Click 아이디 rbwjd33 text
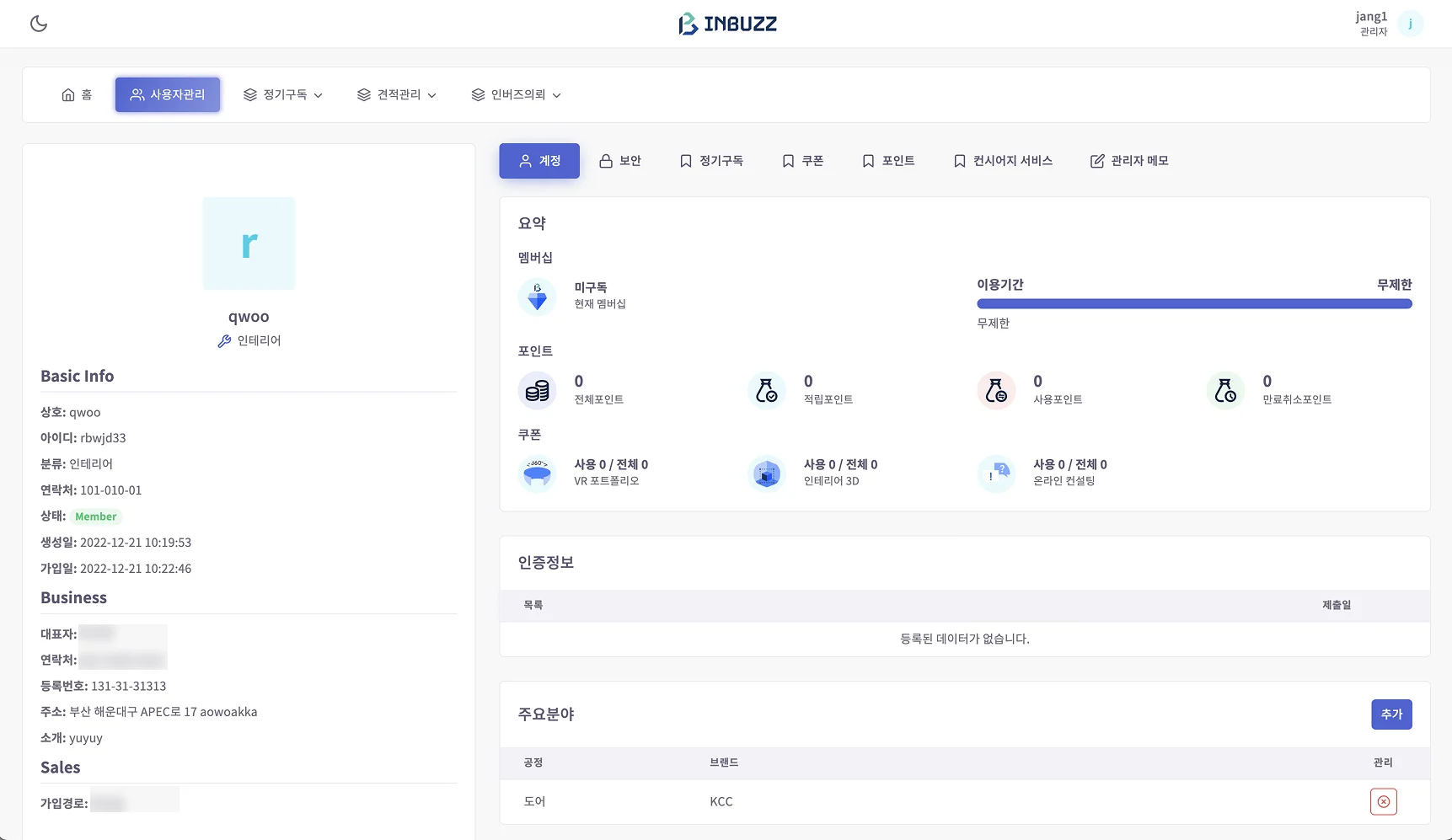The image size is (1452, 840). 83,438
